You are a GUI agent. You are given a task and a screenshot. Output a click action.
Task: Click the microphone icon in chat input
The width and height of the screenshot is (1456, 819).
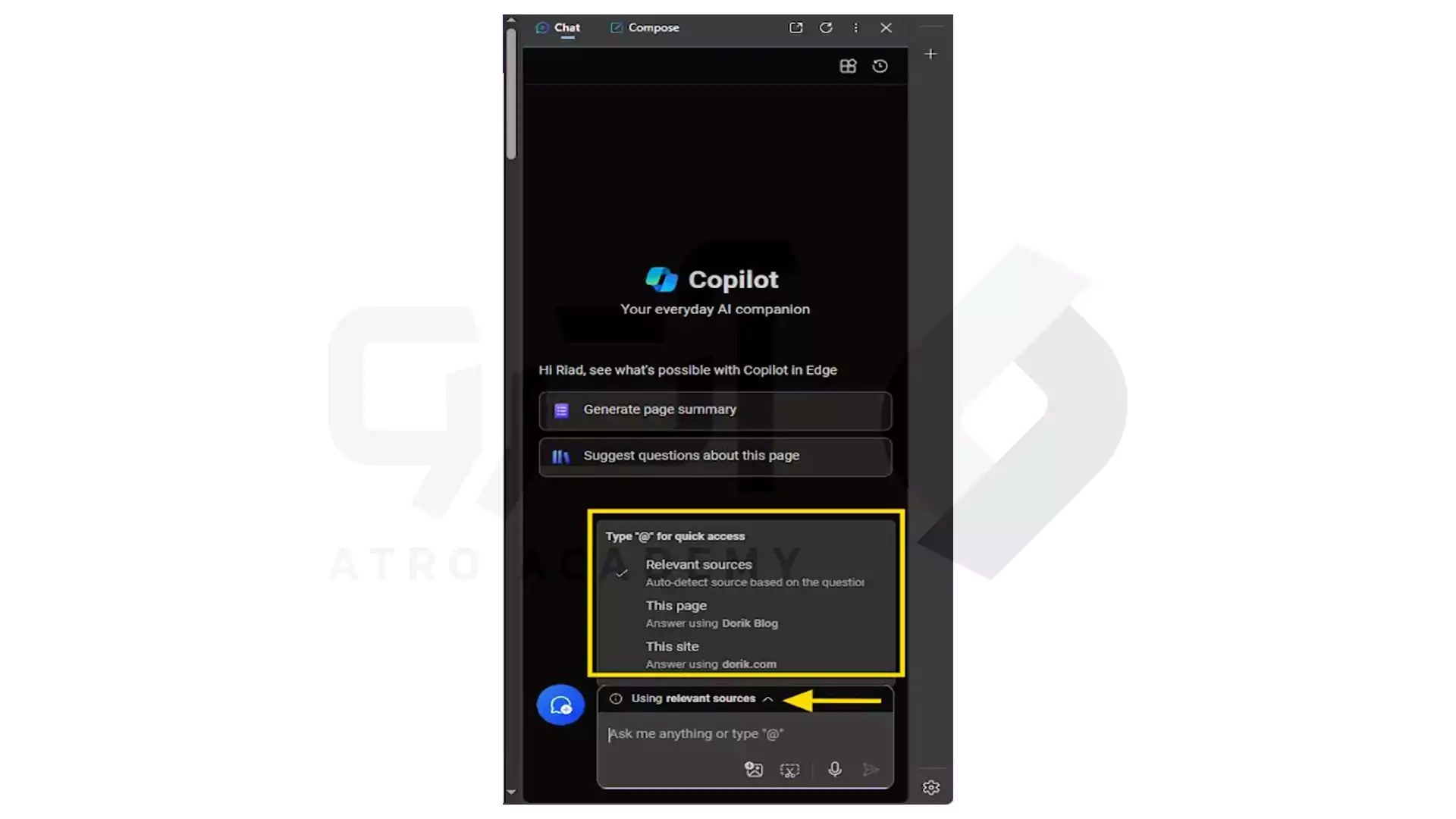click(833, 769)
